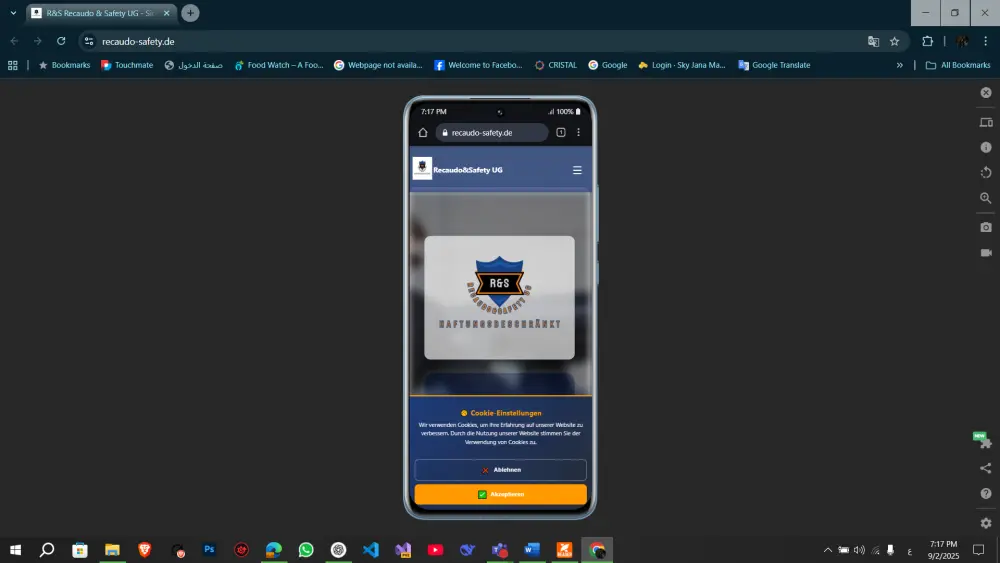Click the Ablehnen cookie button

pos(501,470)
